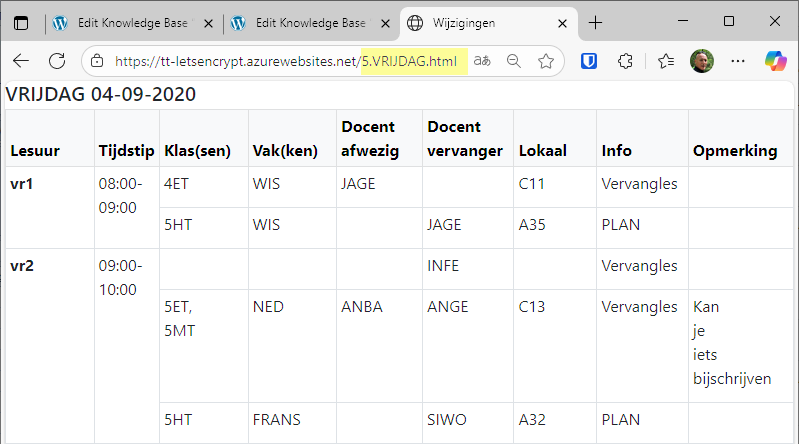Open the tab actions menu icon

click(21, 23)
